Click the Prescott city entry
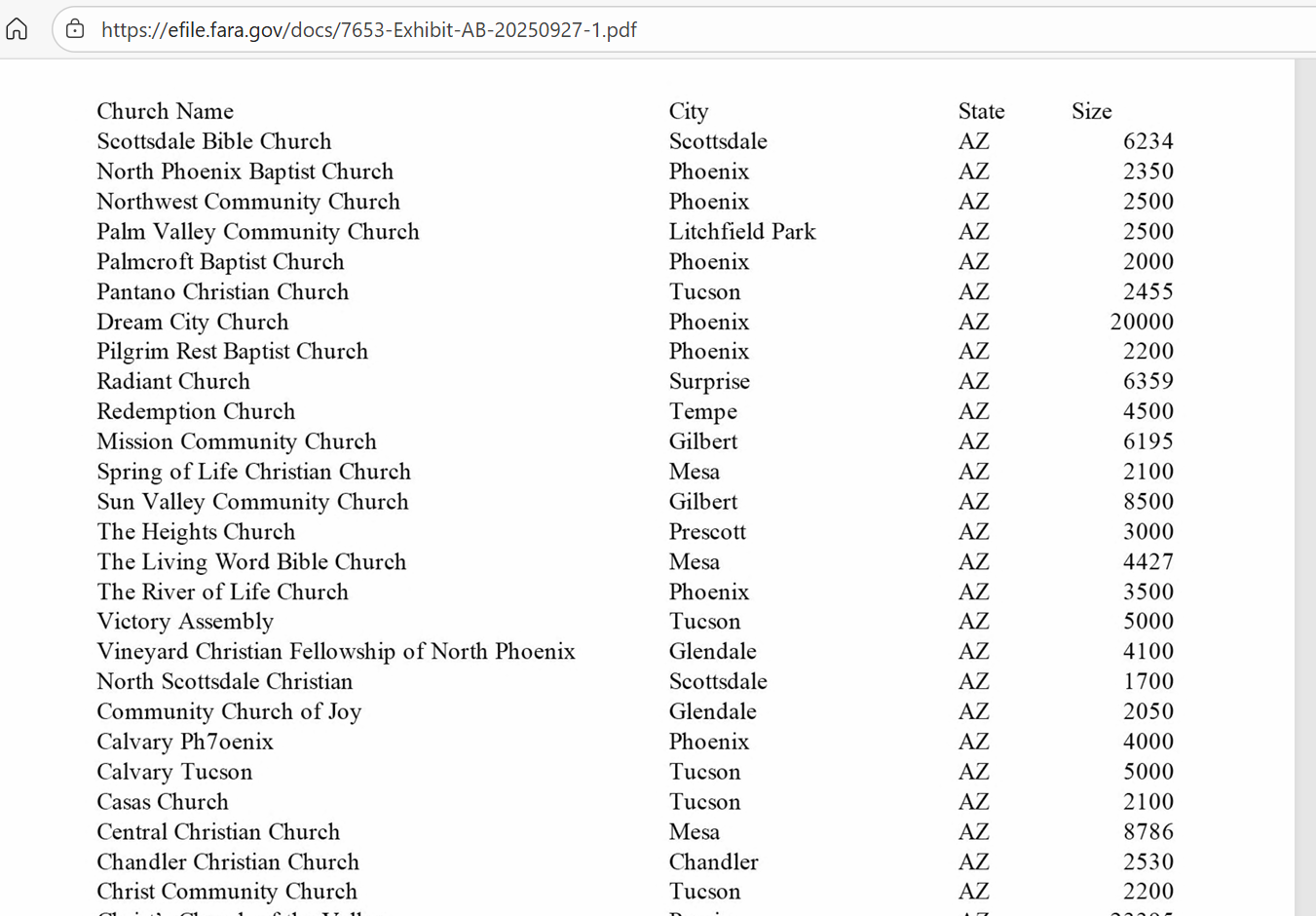The image size is (1316, 916). [706, 532]
